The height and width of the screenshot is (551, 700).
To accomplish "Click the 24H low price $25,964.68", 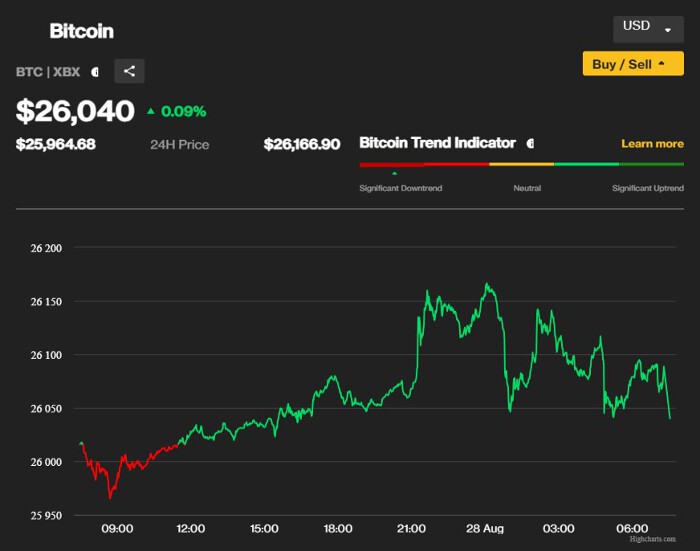I will click(x=56, y=144).
